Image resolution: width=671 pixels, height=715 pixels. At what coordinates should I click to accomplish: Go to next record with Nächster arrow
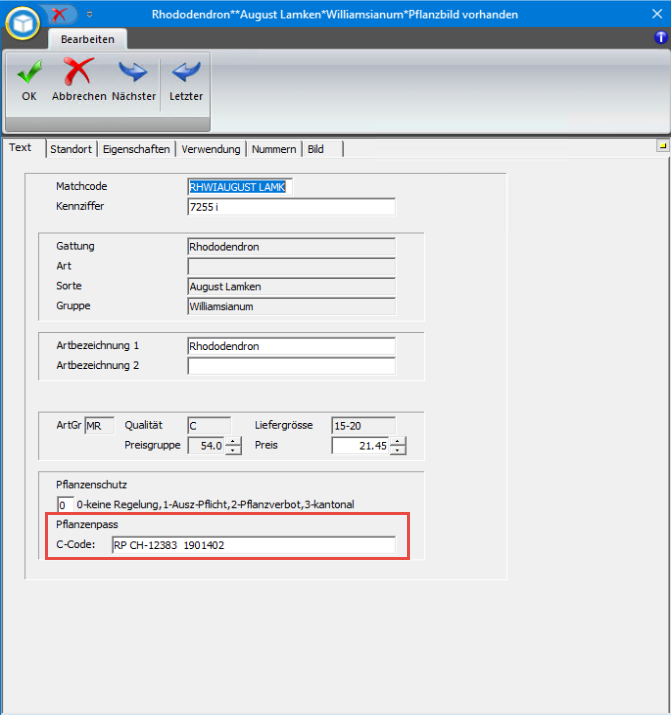point(133,73)
